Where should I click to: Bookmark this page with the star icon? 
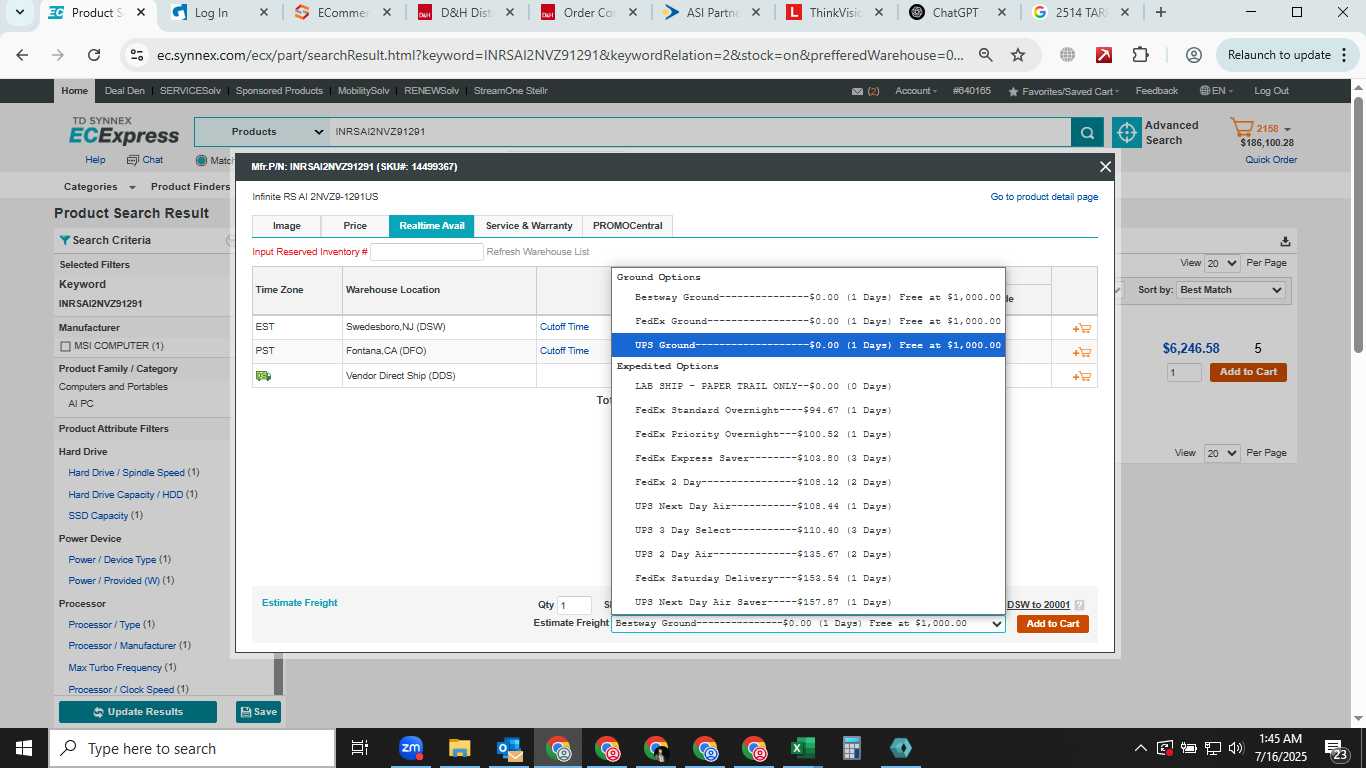pos(1018,55)
